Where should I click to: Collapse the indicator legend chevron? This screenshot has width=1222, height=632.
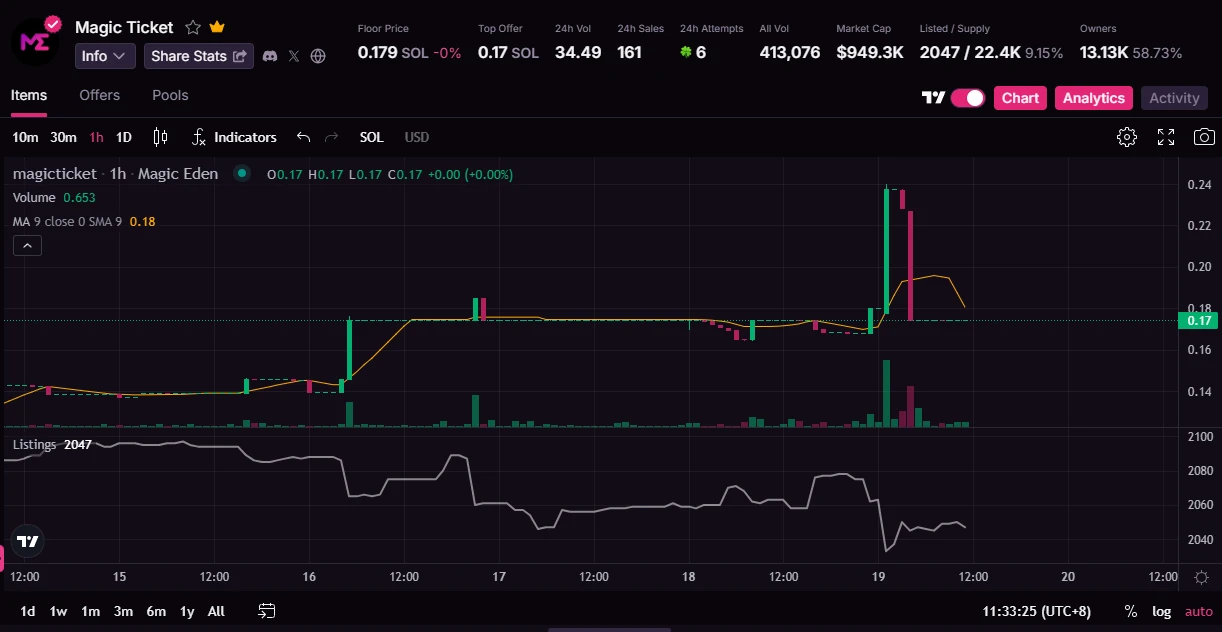(27, 245)
